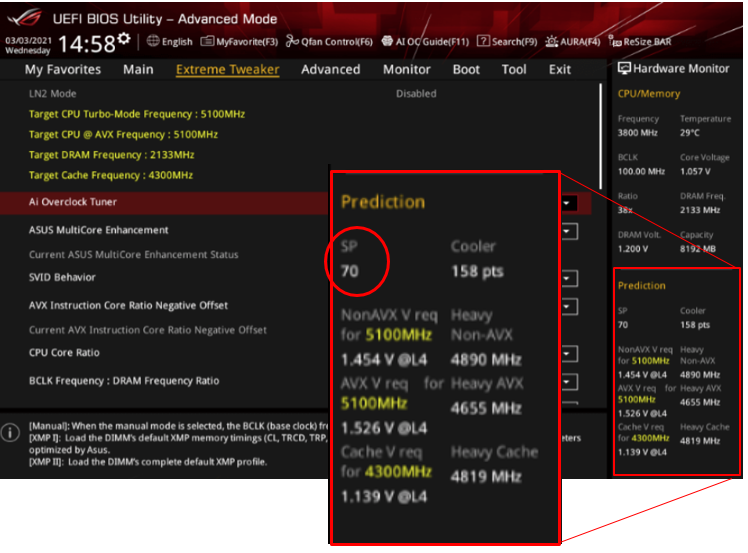748x553 pixels.
Task: Click the CPU/Memory heading in Hardware Monitor
Action: coord(649,94)
